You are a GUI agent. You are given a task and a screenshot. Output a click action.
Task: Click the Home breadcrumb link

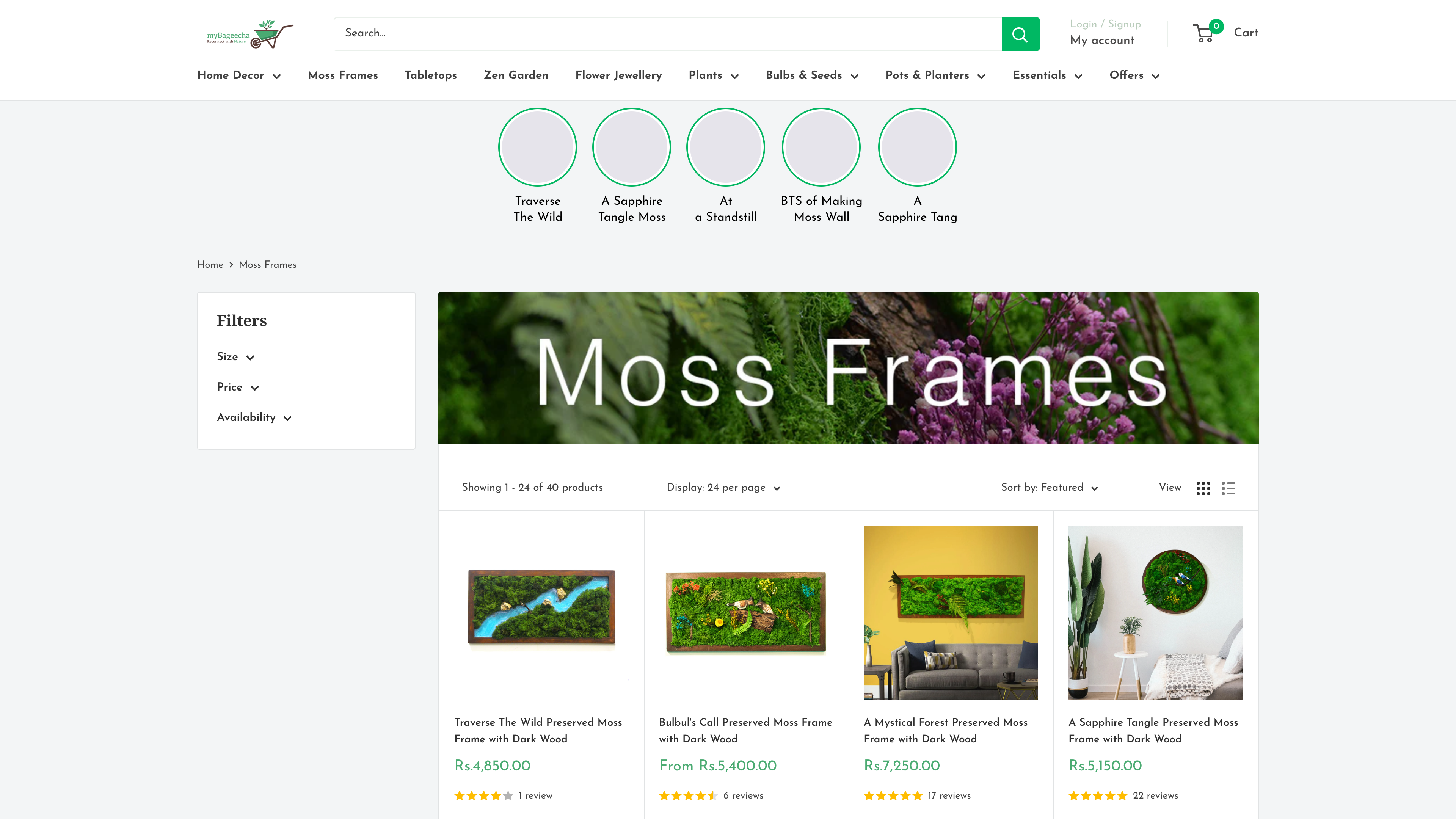point(210,265)
